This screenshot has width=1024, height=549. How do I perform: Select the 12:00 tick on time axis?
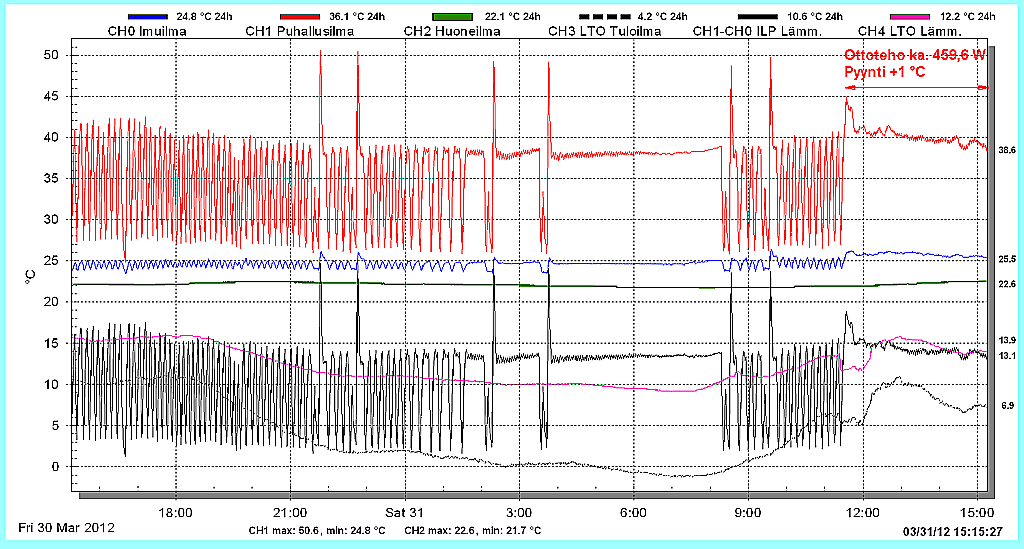(x=862, y=511)
